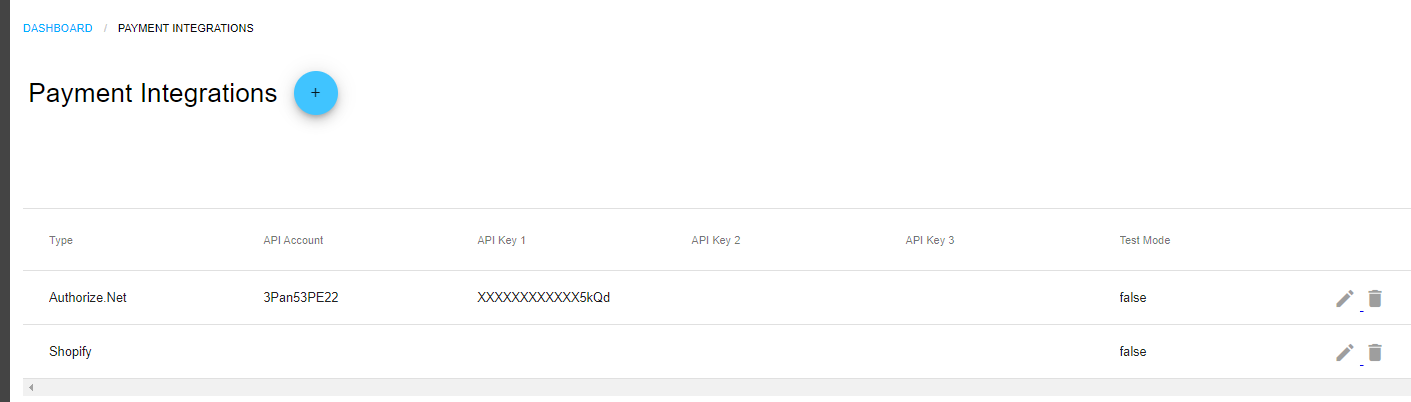Click the horizontal scrollbar track under the table

tap(717, 387)
